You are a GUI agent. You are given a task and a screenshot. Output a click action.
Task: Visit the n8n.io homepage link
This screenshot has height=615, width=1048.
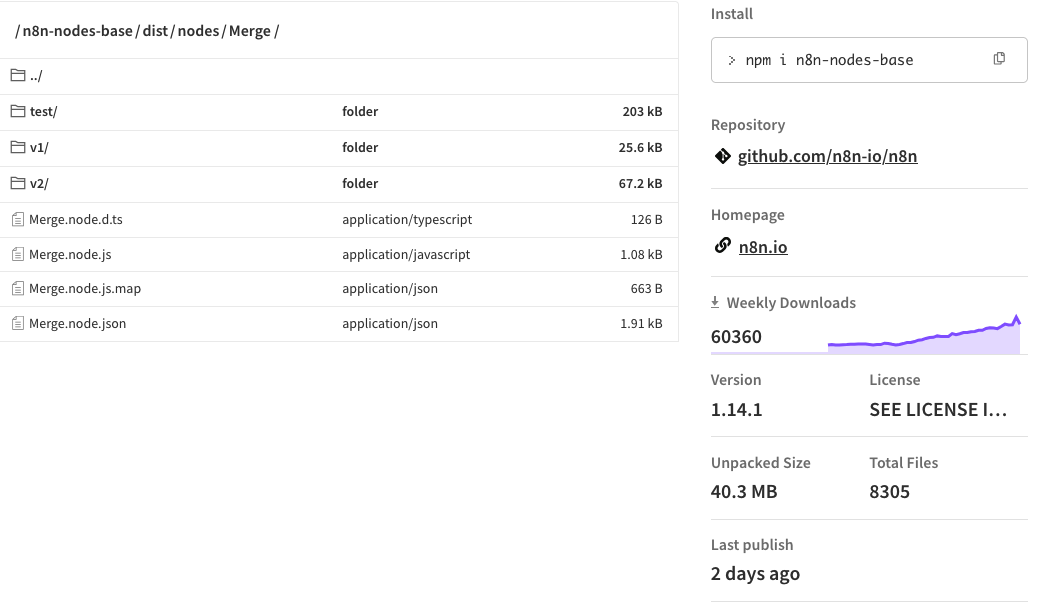tap(763, 247)
